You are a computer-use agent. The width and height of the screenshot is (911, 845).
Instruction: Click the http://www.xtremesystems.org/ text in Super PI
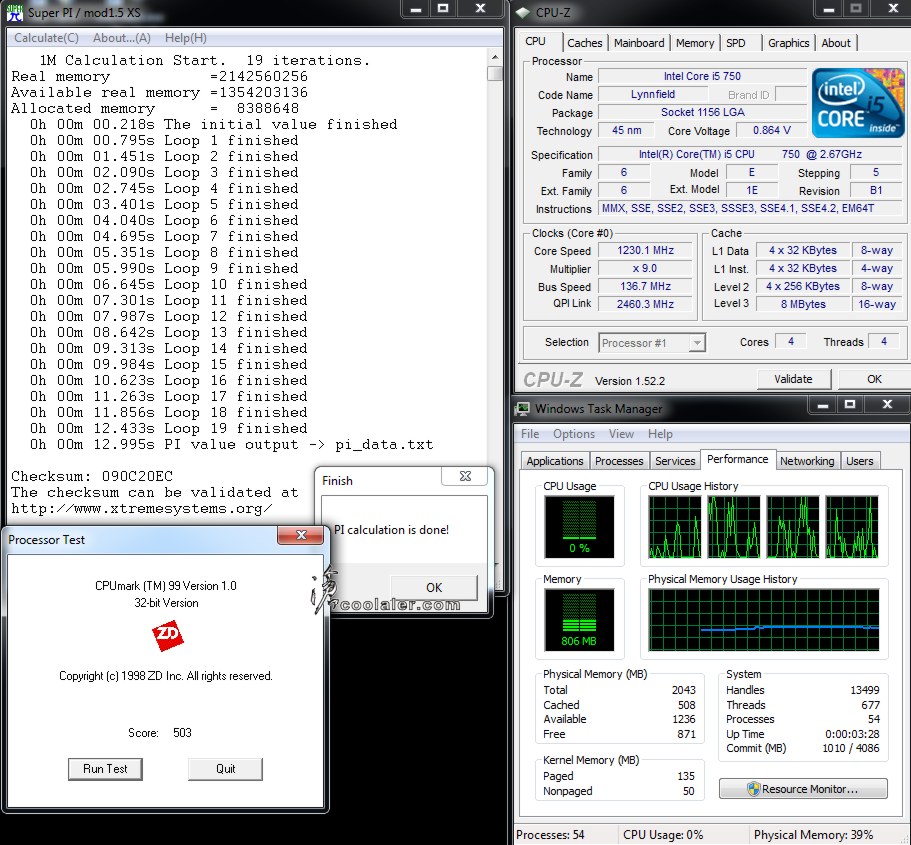[141, 509]
